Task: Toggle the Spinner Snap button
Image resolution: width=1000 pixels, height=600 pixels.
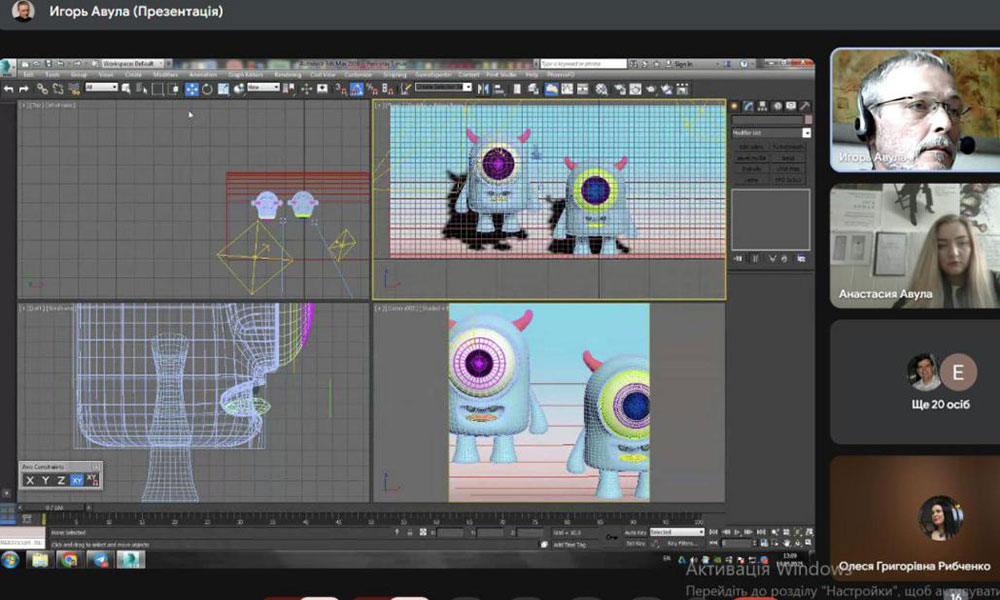Action: tap(388, 89)
